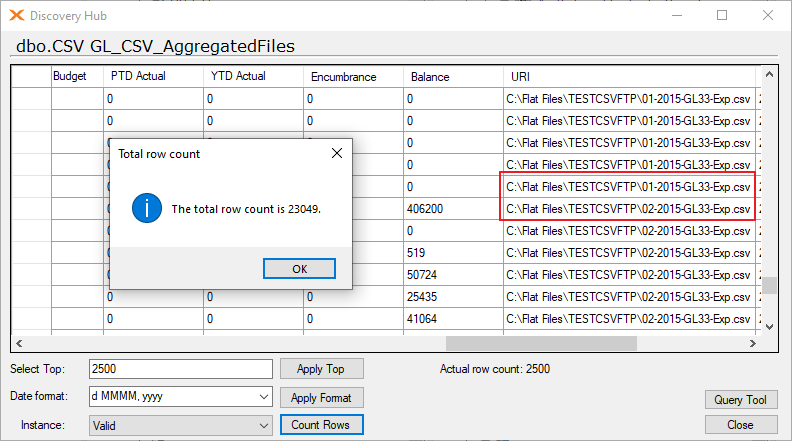Click the Count Rows button
This screenshot has width=792, height=441.
pos(321,425)
